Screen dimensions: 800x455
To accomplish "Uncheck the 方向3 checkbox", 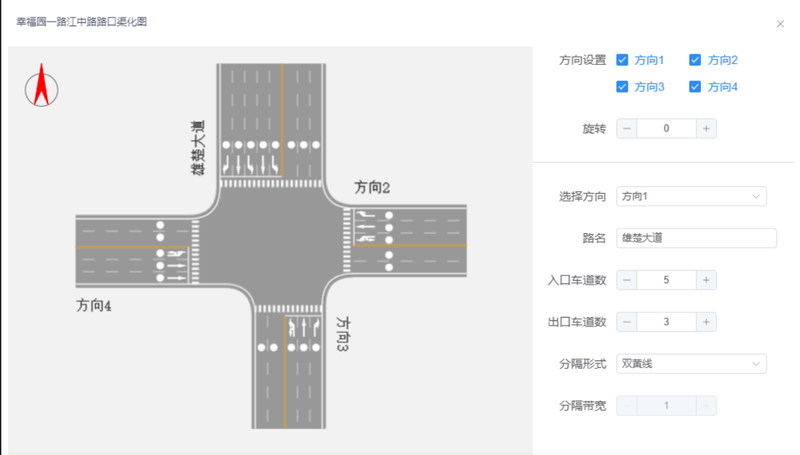I will 622,86.
